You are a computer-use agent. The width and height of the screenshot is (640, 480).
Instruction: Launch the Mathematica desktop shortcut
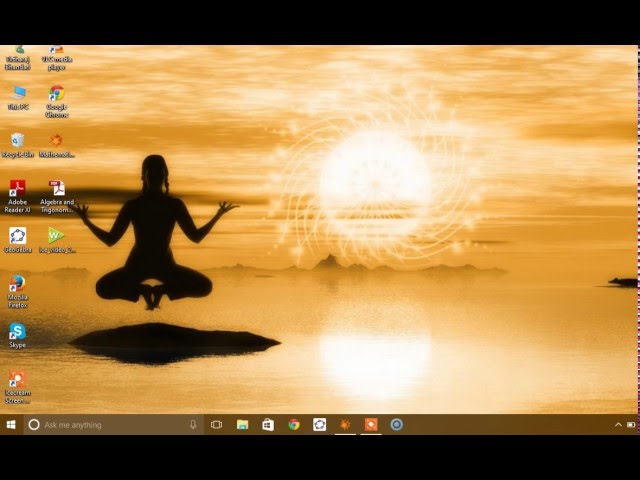click(57, 145)
